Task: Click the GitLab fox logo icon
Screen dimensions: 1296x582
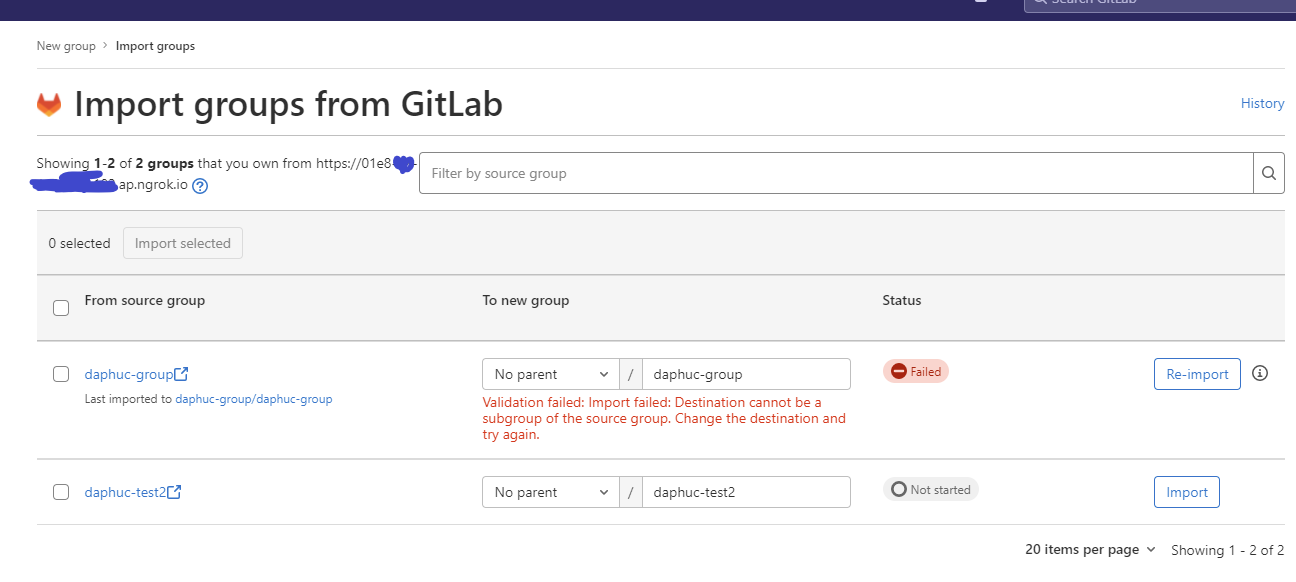Action: click(x=49, y=104)
